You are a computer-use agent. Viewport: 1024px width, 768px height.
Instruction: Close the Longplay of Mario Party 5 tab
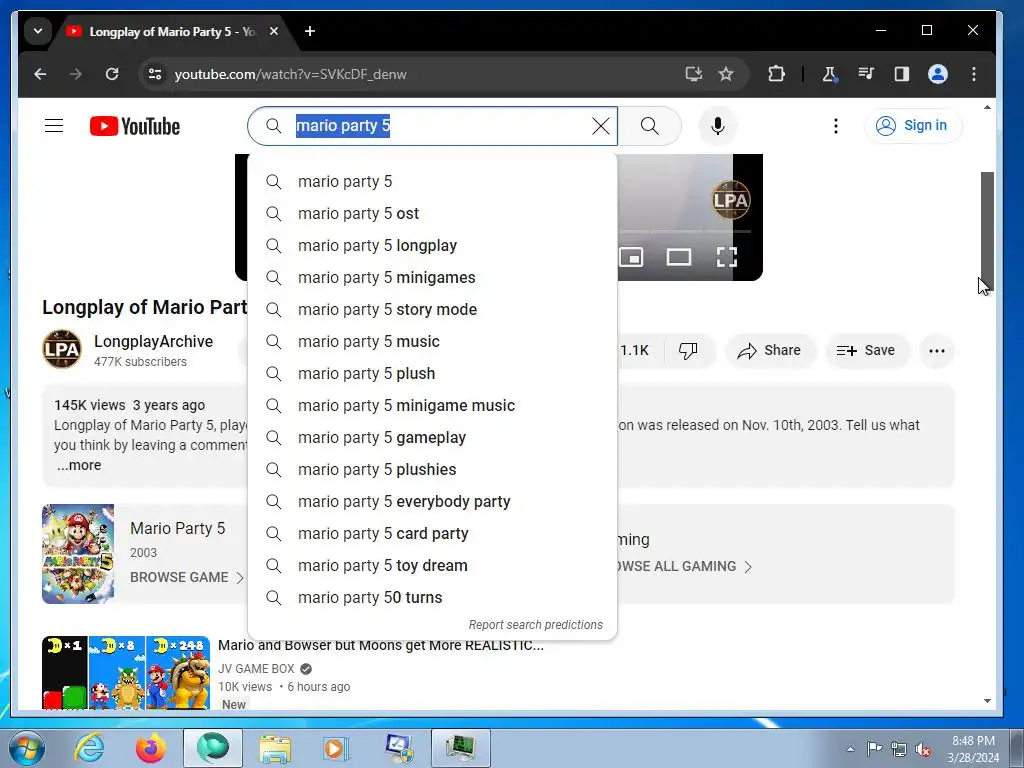pyautogui.click(x=274, y=31)
